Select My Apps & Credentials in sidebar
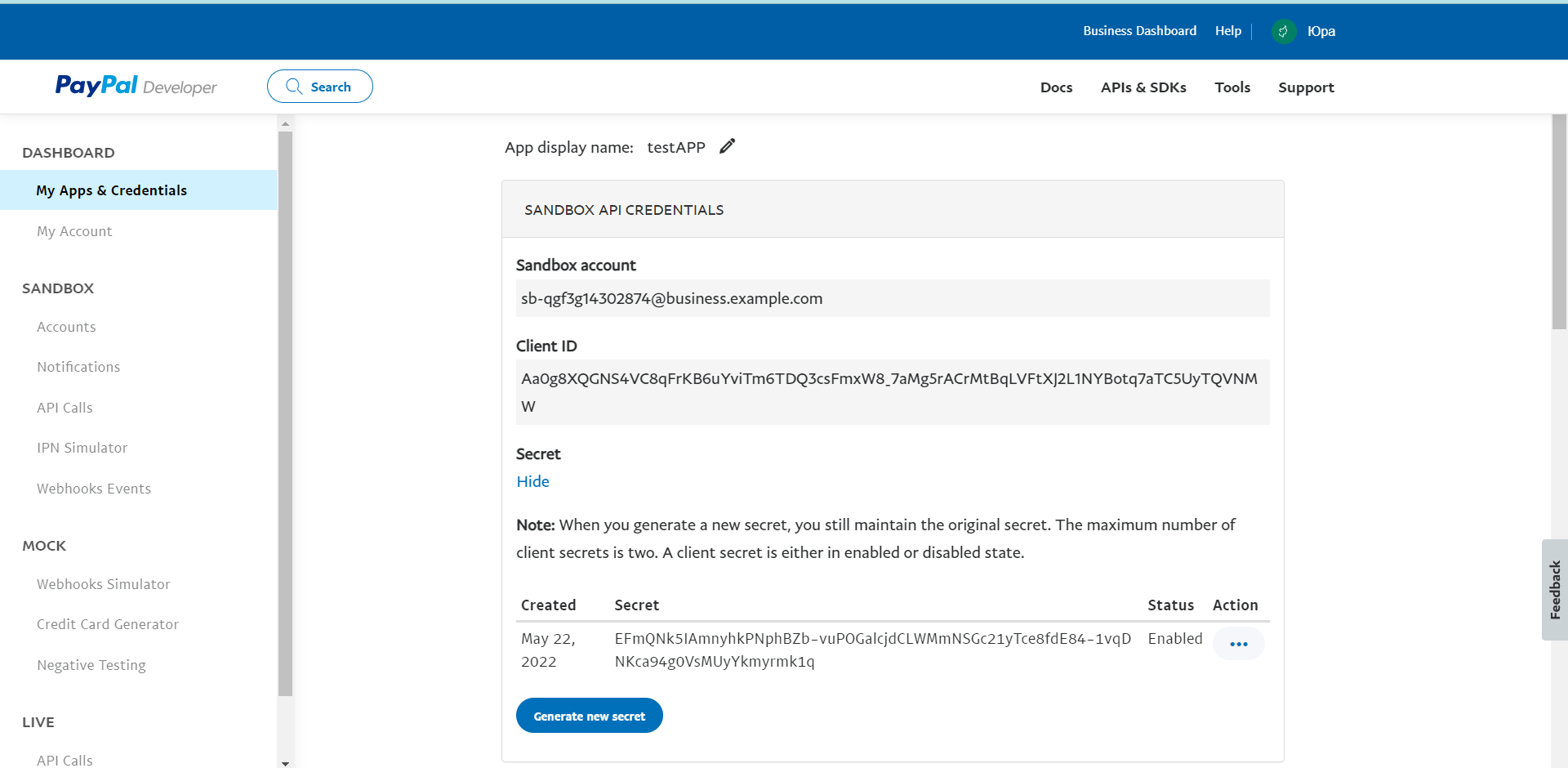 pyautogui.click(x=139, y=190)
